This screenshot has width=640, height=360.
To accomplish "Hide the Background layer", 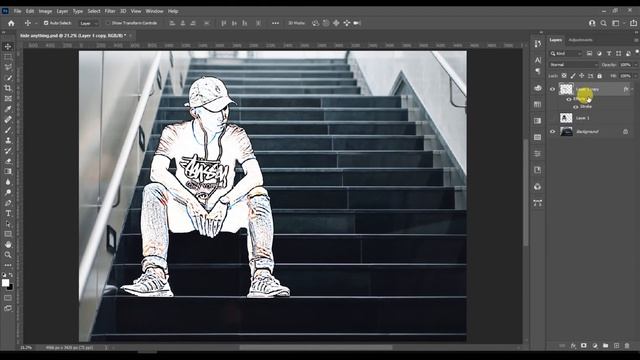I will pos(552,131).
